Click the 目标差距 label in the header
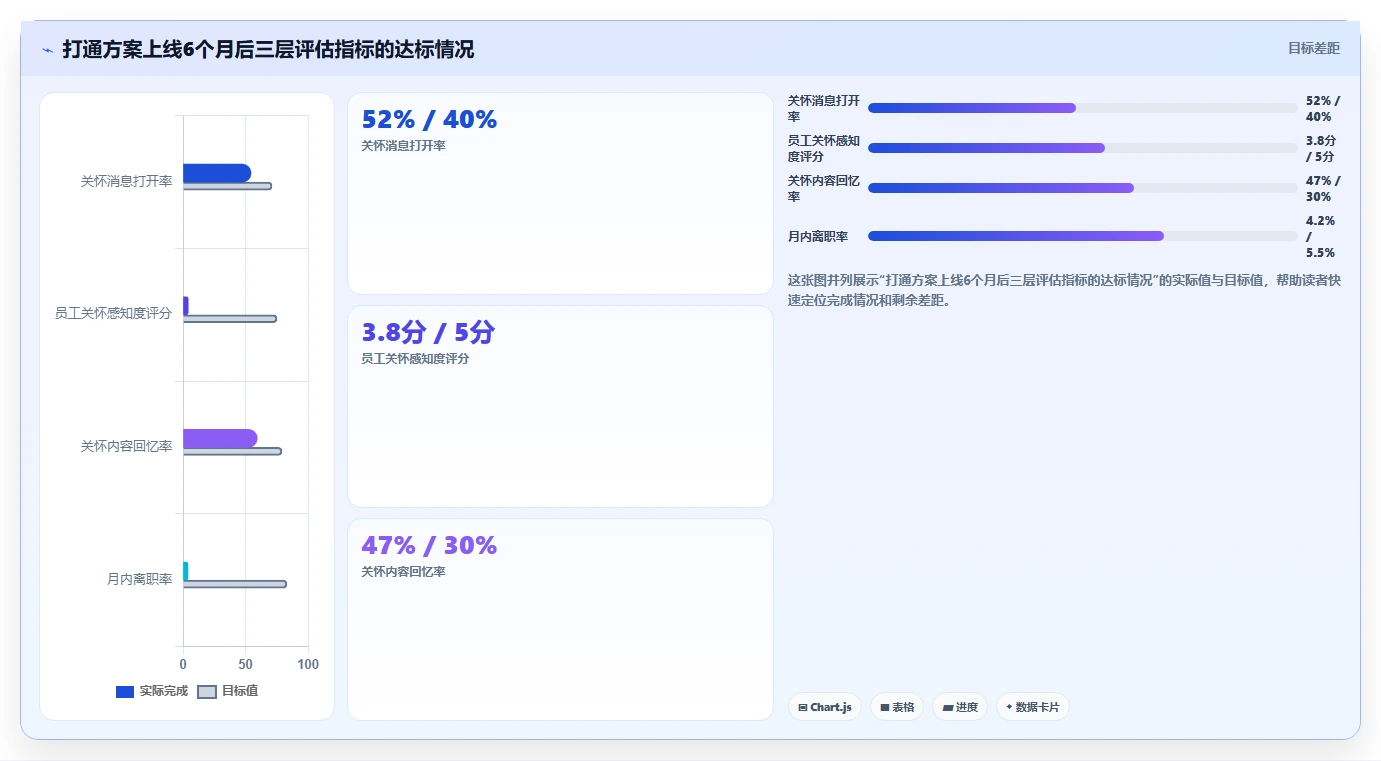This screenshot has height=761, width=1381. pyautogui.click(x=1313, y=48)
